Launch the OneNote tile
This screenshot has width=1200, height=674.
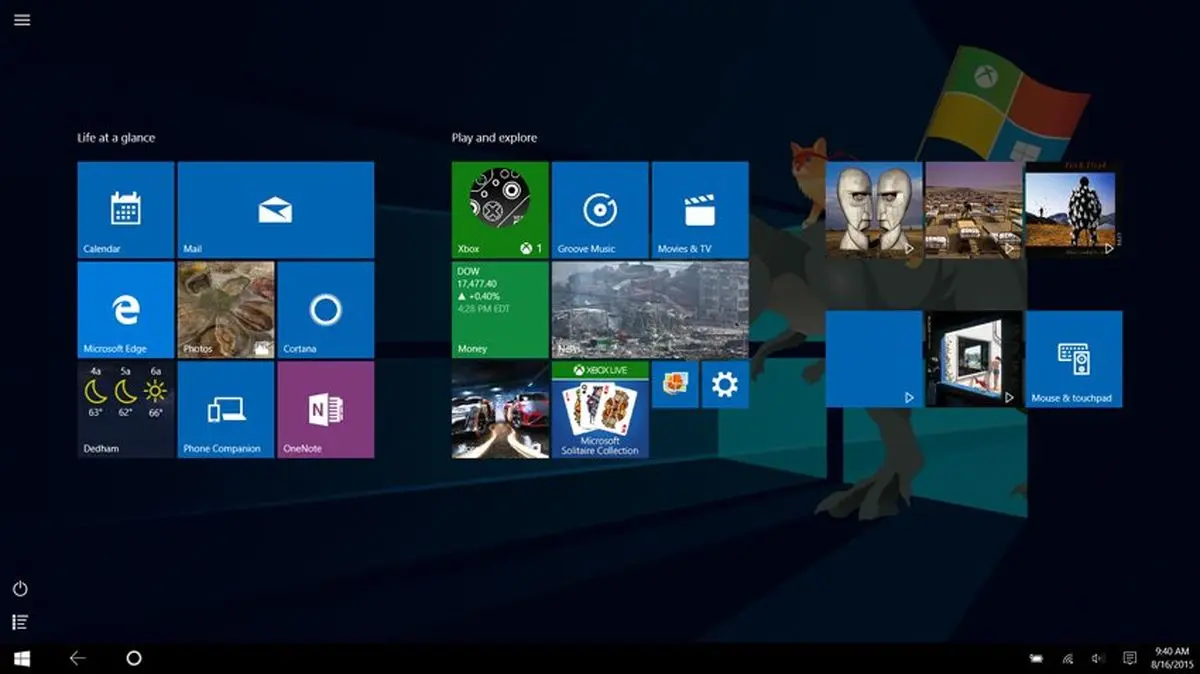326,410
